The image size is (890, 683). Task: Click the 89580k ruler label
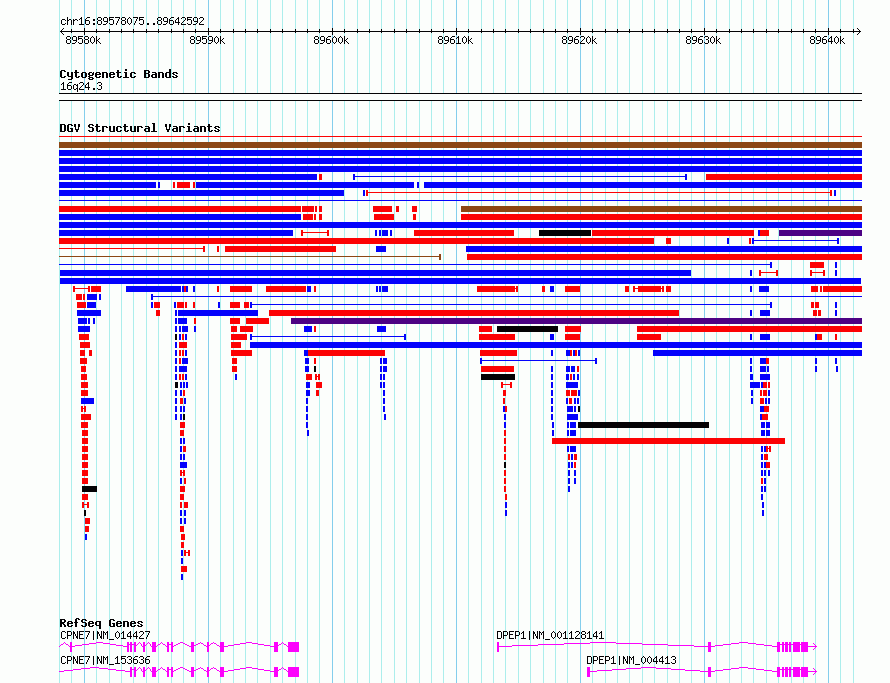click(83, 40)
